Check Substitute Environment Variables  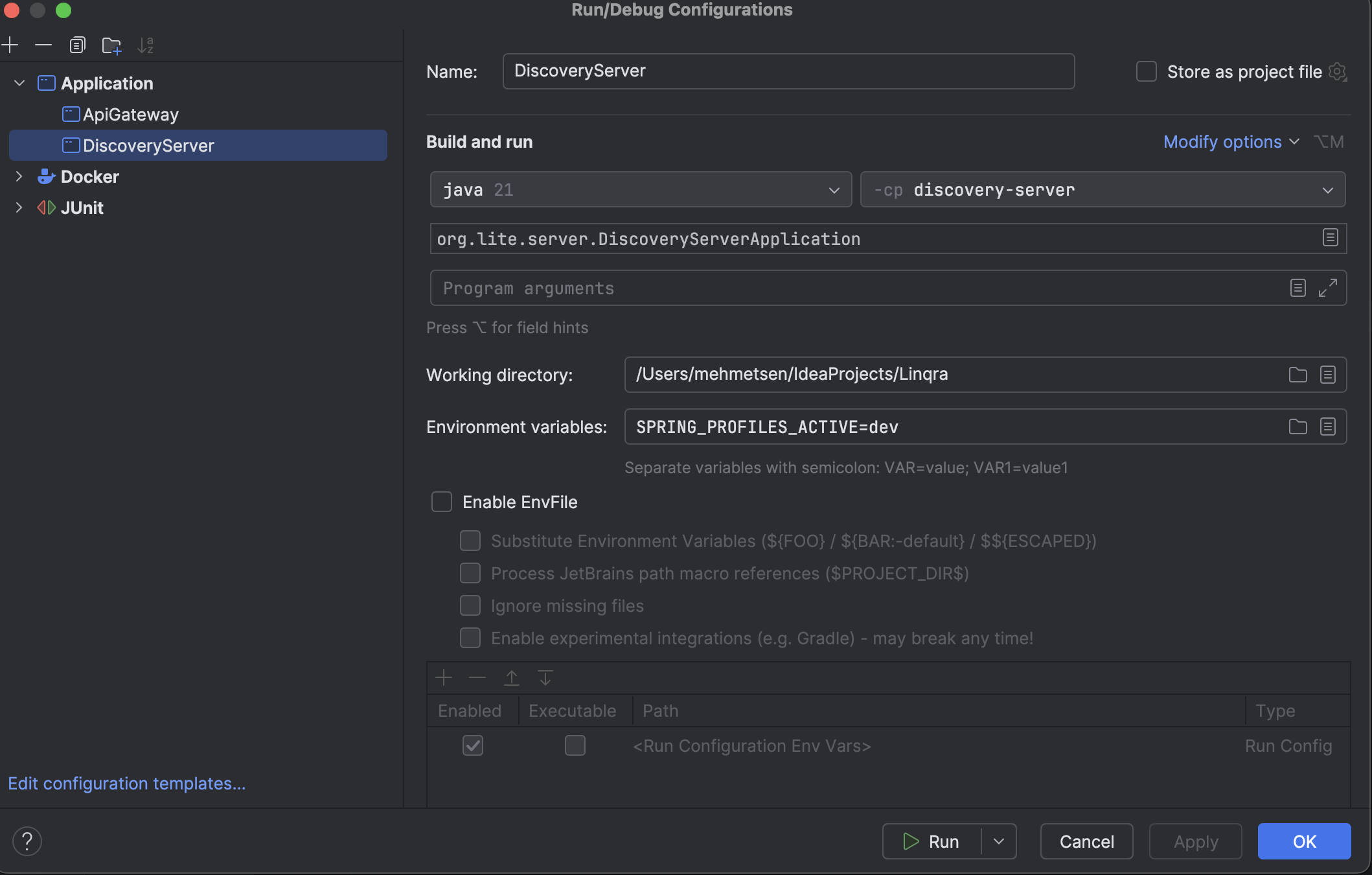[x=470, y=541]
